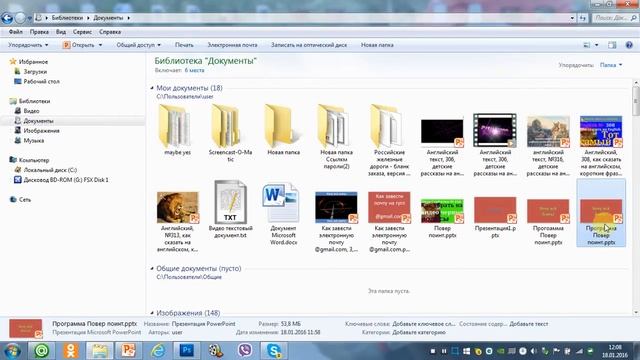Image resolution: width=640 pixels, height=360 pixels.
Task: Open Viber from the taskbar
Action: tap(244, 351)
